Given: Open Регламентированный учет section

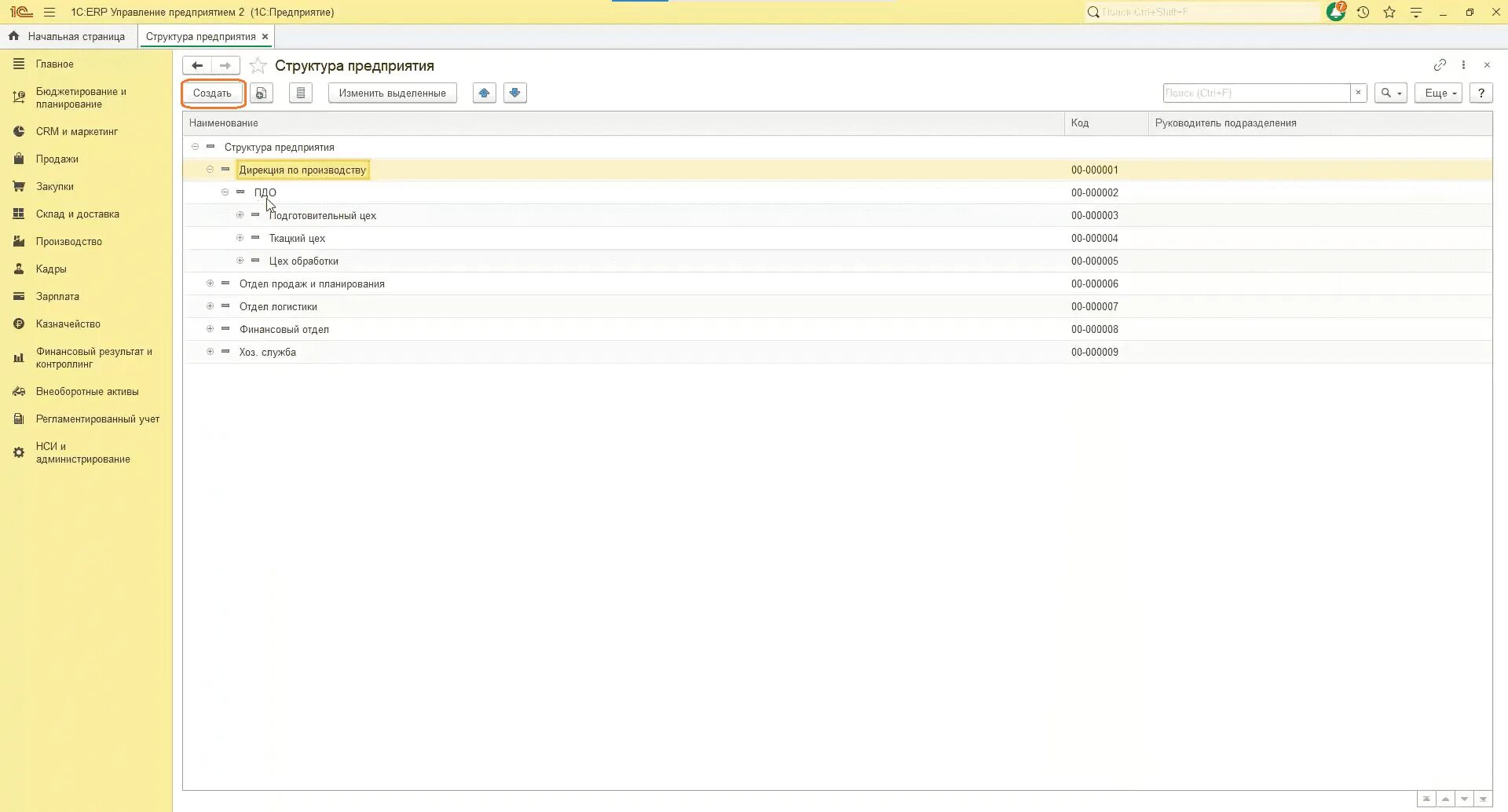Looking at the screenshot, I should click(x=97, y=419).
